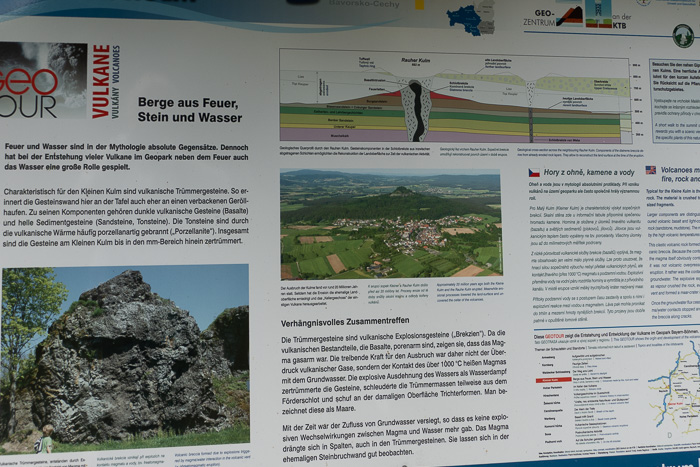Click the heading Berge aus Feuer, Stein und Wasser
700x467 pixels.
tap(190, 110)
